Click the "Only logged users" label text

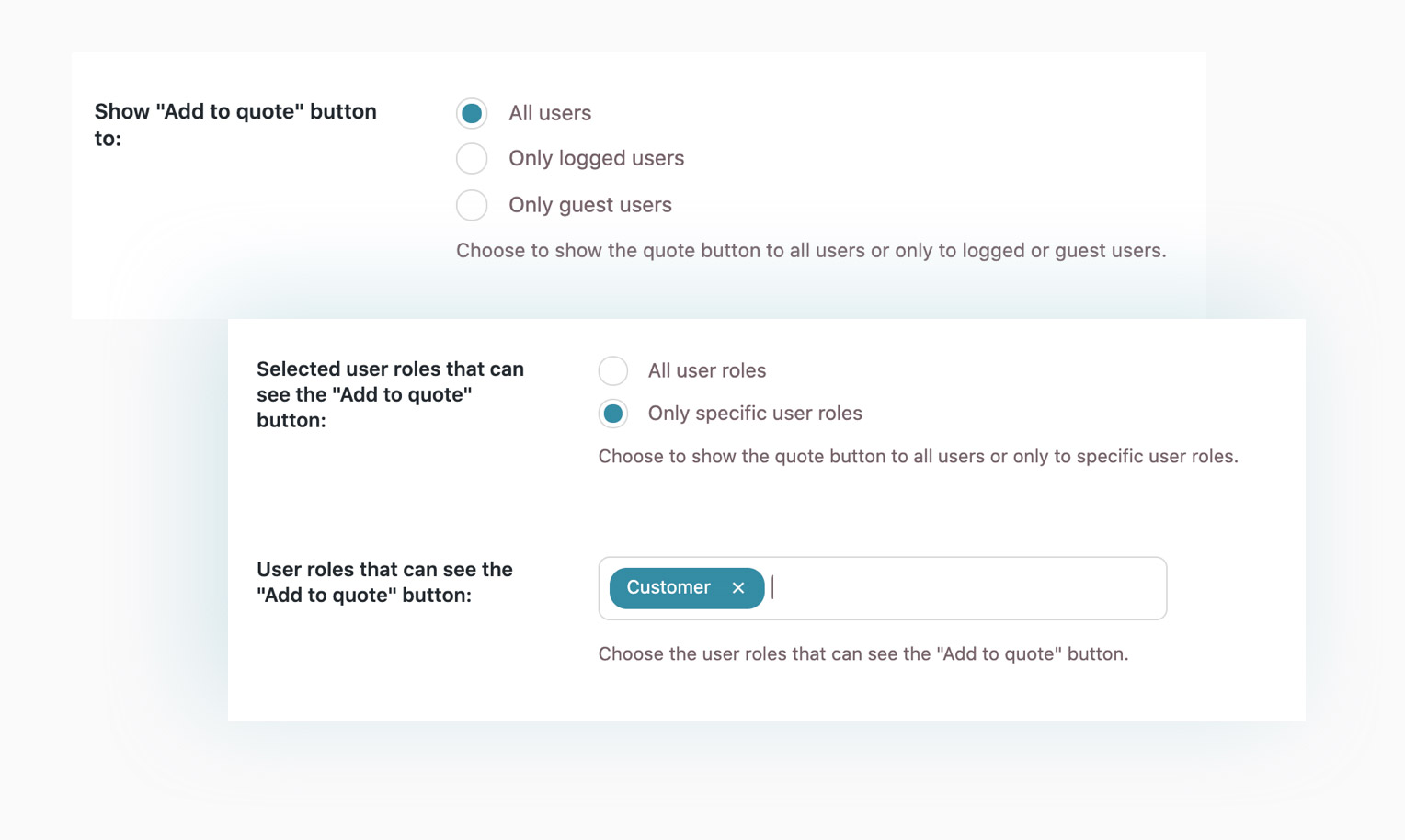(x=596, y=158)
